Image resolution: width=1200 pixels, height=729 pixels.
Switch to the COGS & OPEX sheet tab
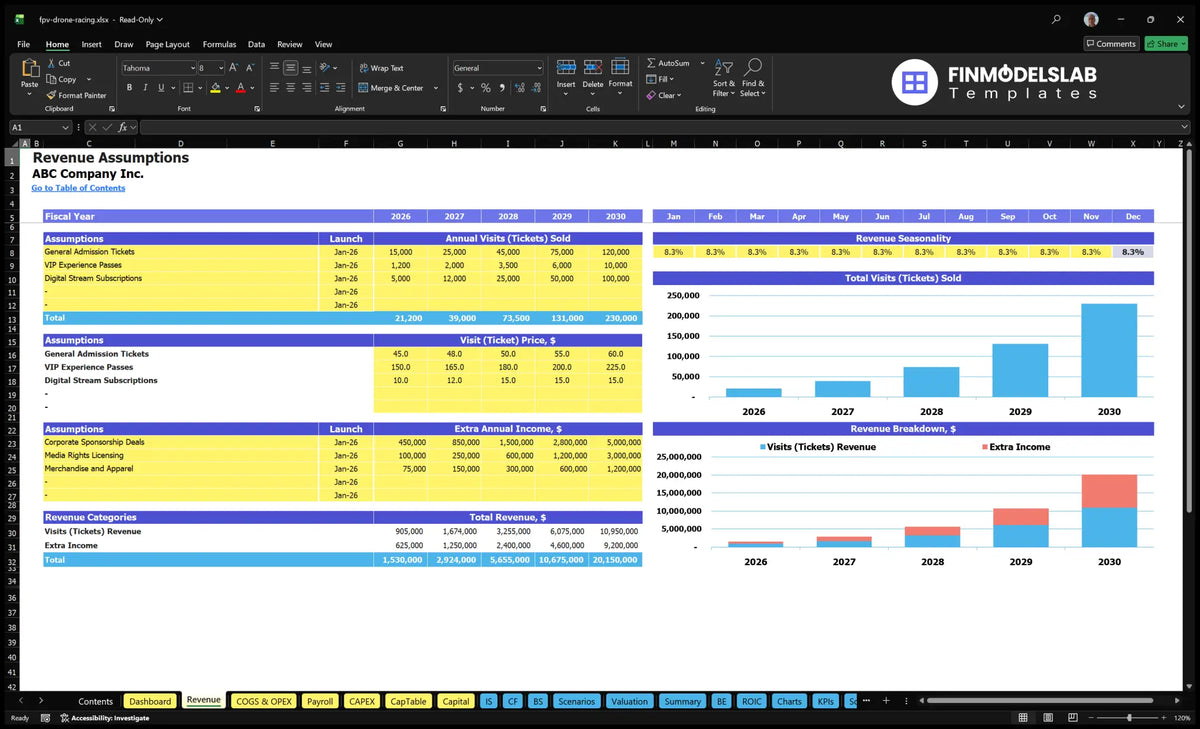click(263, 701)
